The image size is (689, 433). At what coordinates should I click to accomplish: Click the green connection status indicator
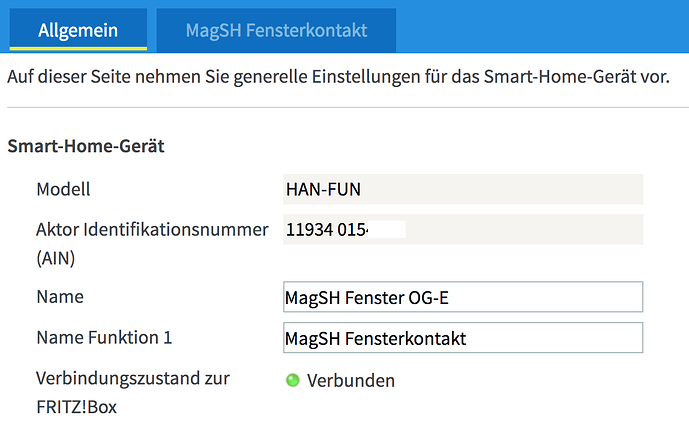tap(293, 381)
